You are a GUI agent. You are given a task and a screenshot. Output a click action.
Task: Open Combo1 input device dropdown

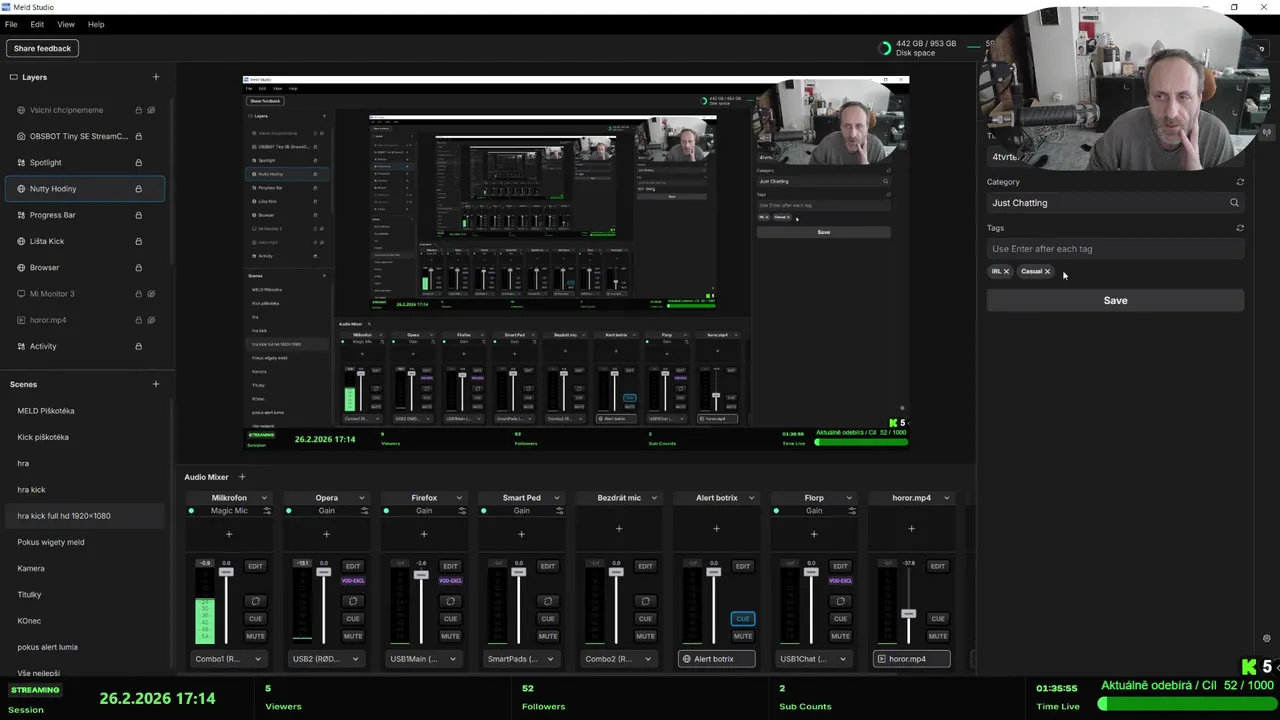click(229, 659)
